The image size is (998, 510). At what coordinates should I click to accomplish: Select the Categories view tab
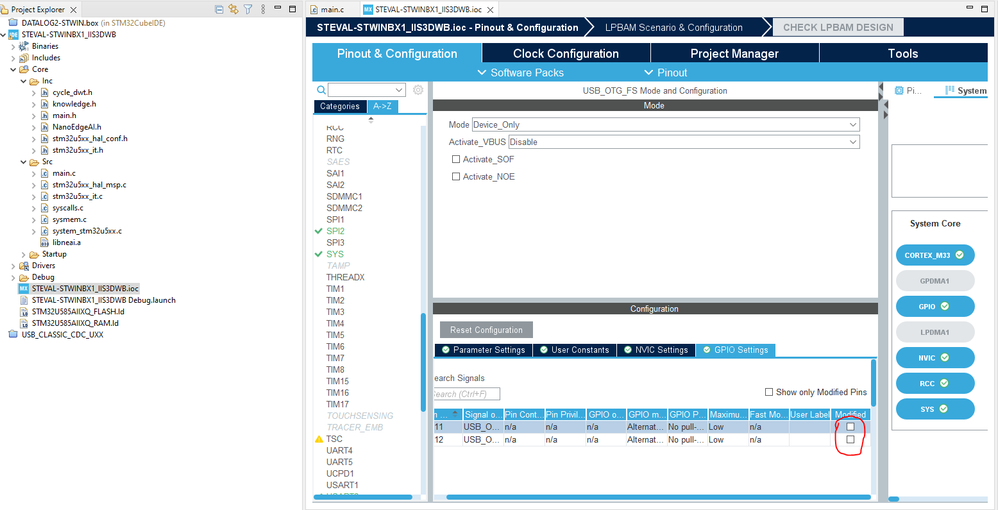pyautogui.click(x=340, y=106)
